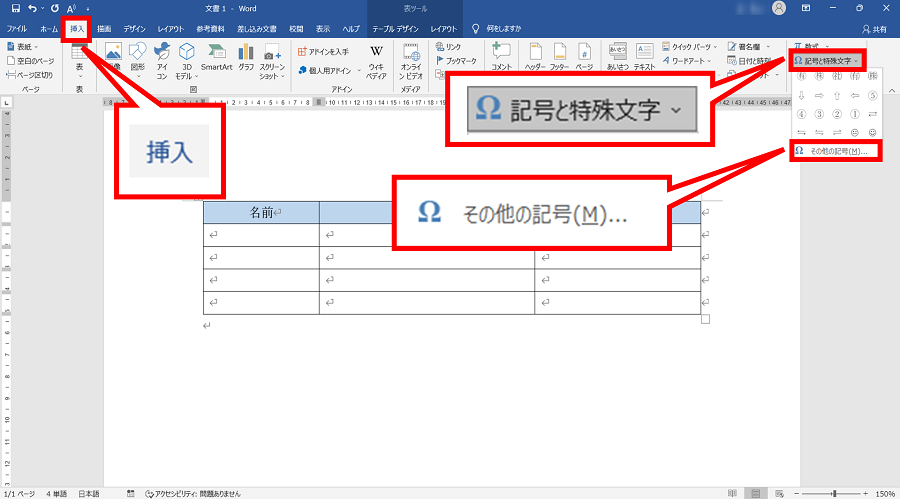
Task: Insert the smiling face ☺ symbol
Action: click(872, 132)
